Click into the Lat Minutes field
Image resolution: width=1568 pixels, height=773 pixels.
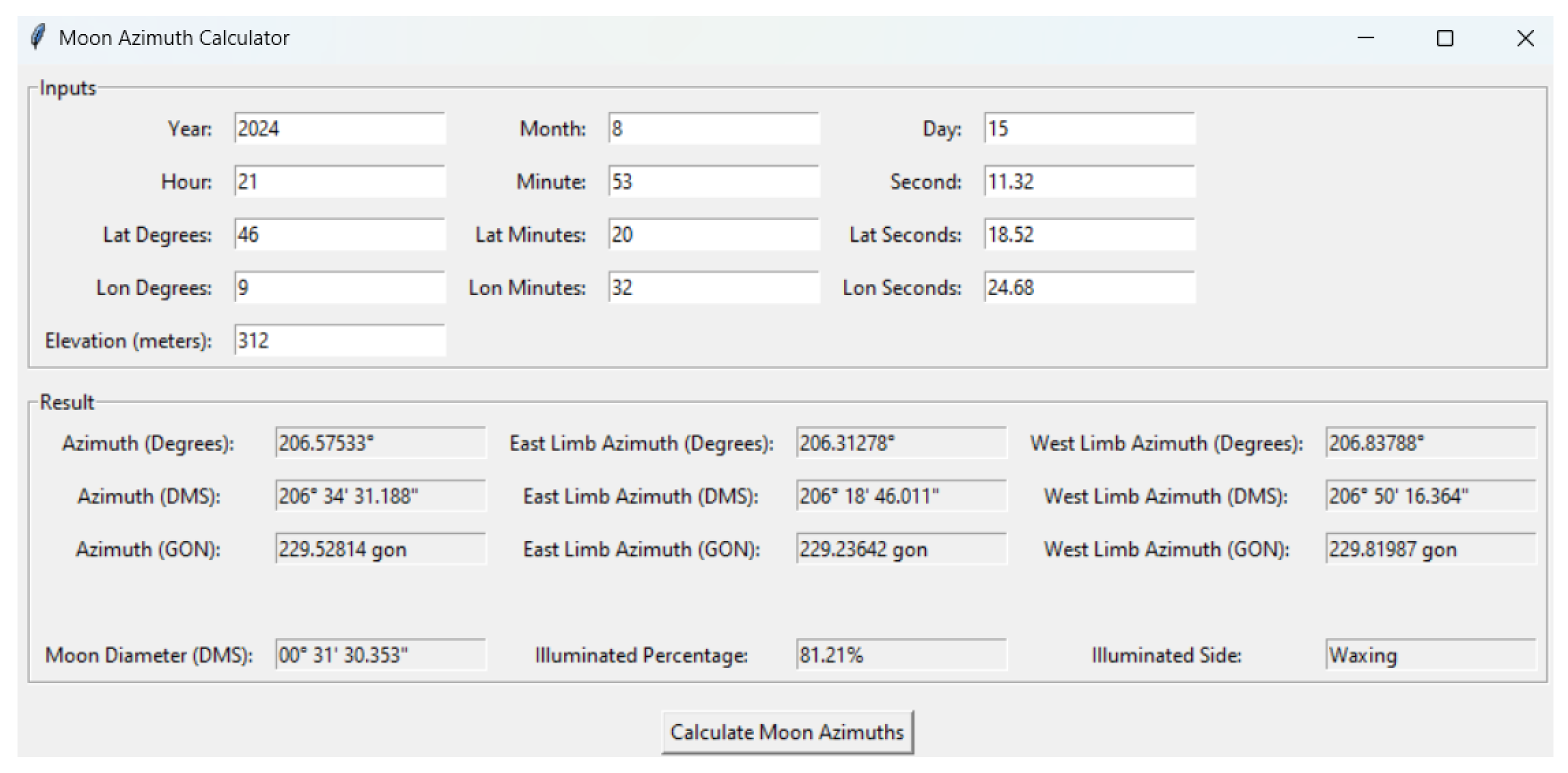click(713, 234)
